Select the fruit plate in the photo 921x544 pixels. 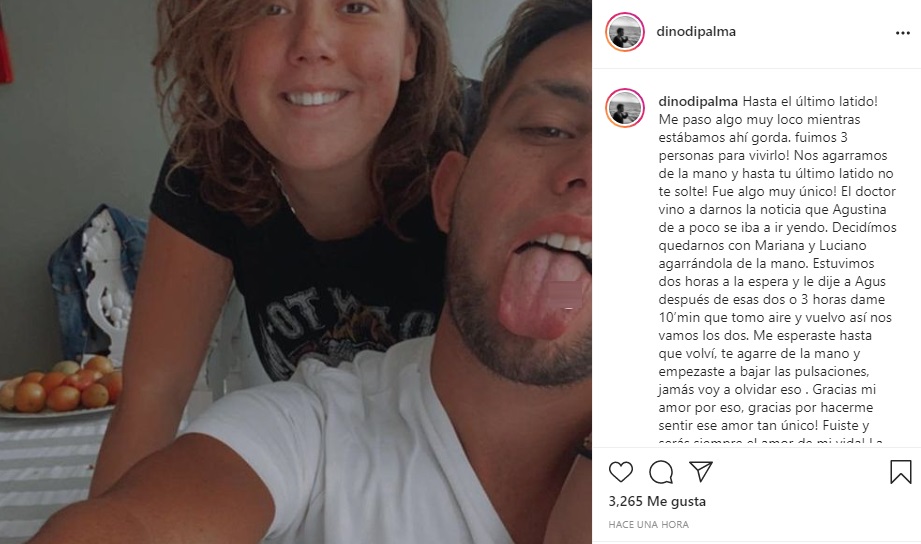pos(60,387)
